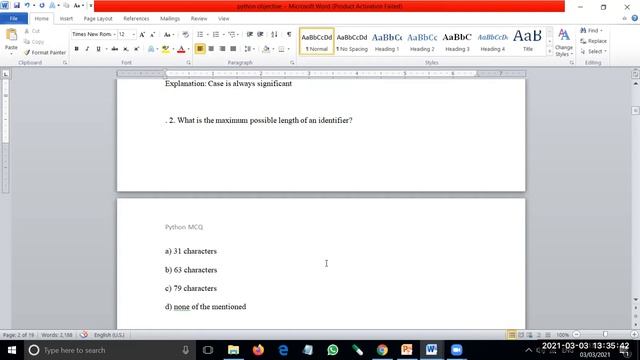Apply red font color

click(x=182, y=49)
